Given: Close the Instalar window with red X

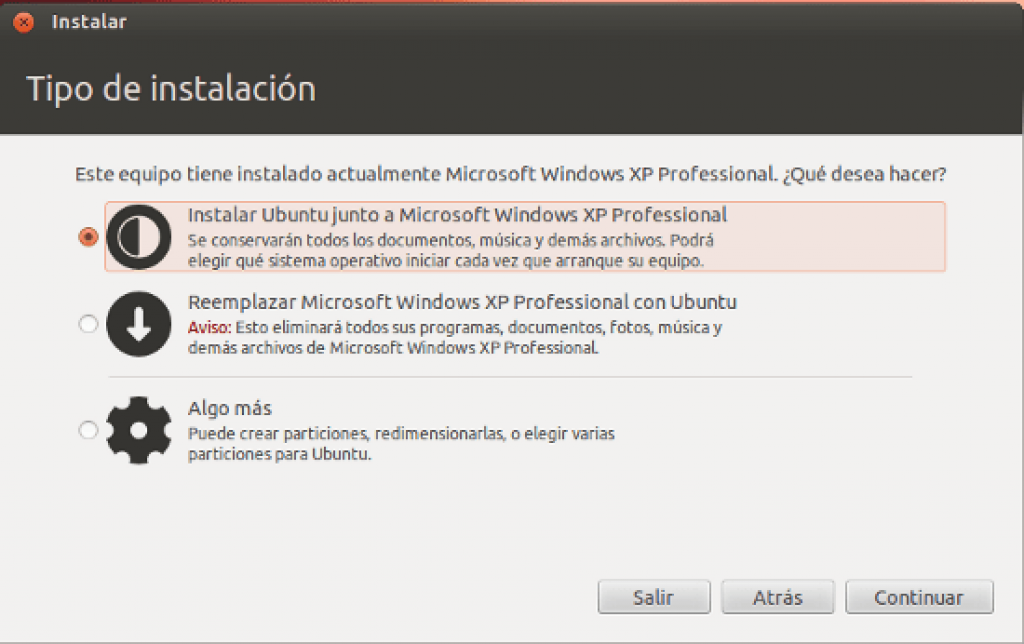Looking at the screenshot, I should point(24,23).
